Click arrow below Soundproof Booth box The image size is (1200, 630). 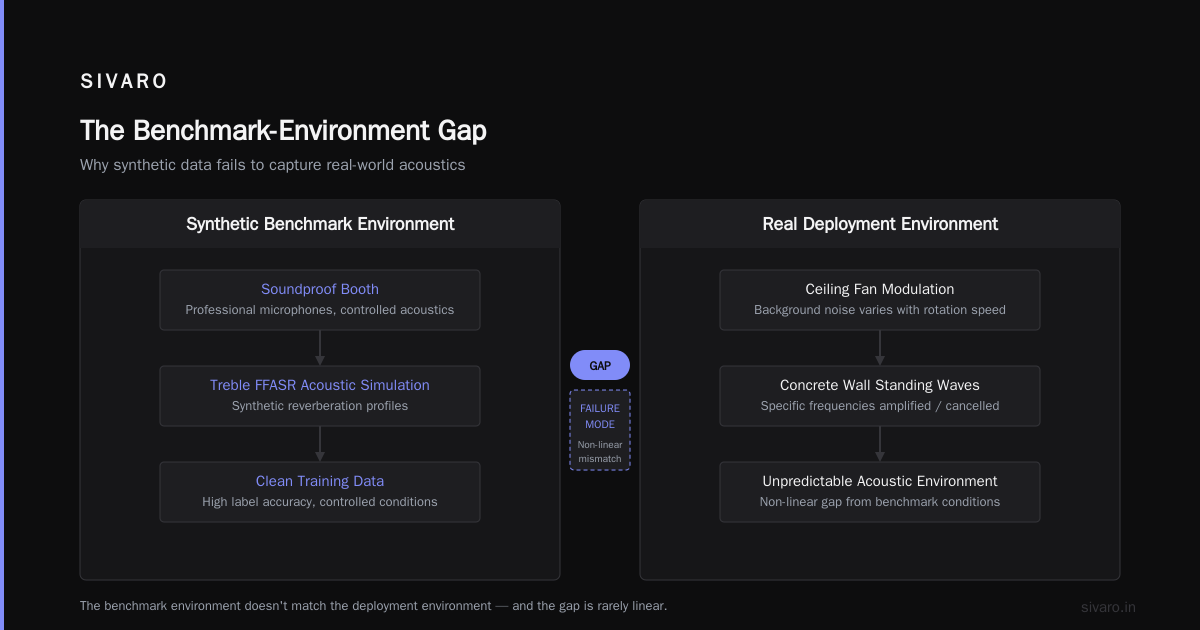pos(320,348)
